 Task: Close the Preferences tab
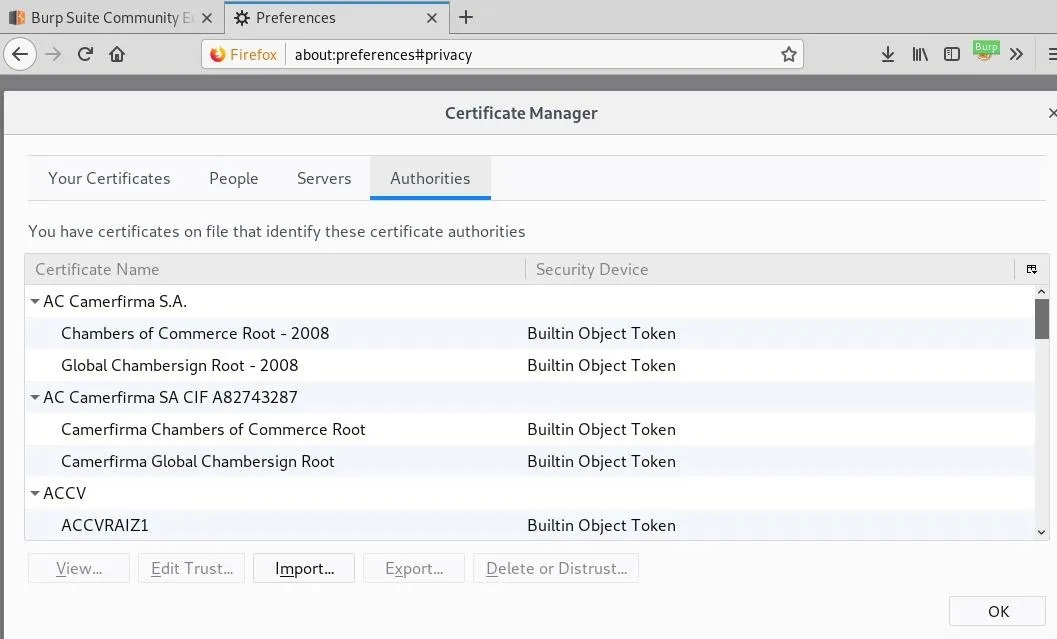[432, 18]
